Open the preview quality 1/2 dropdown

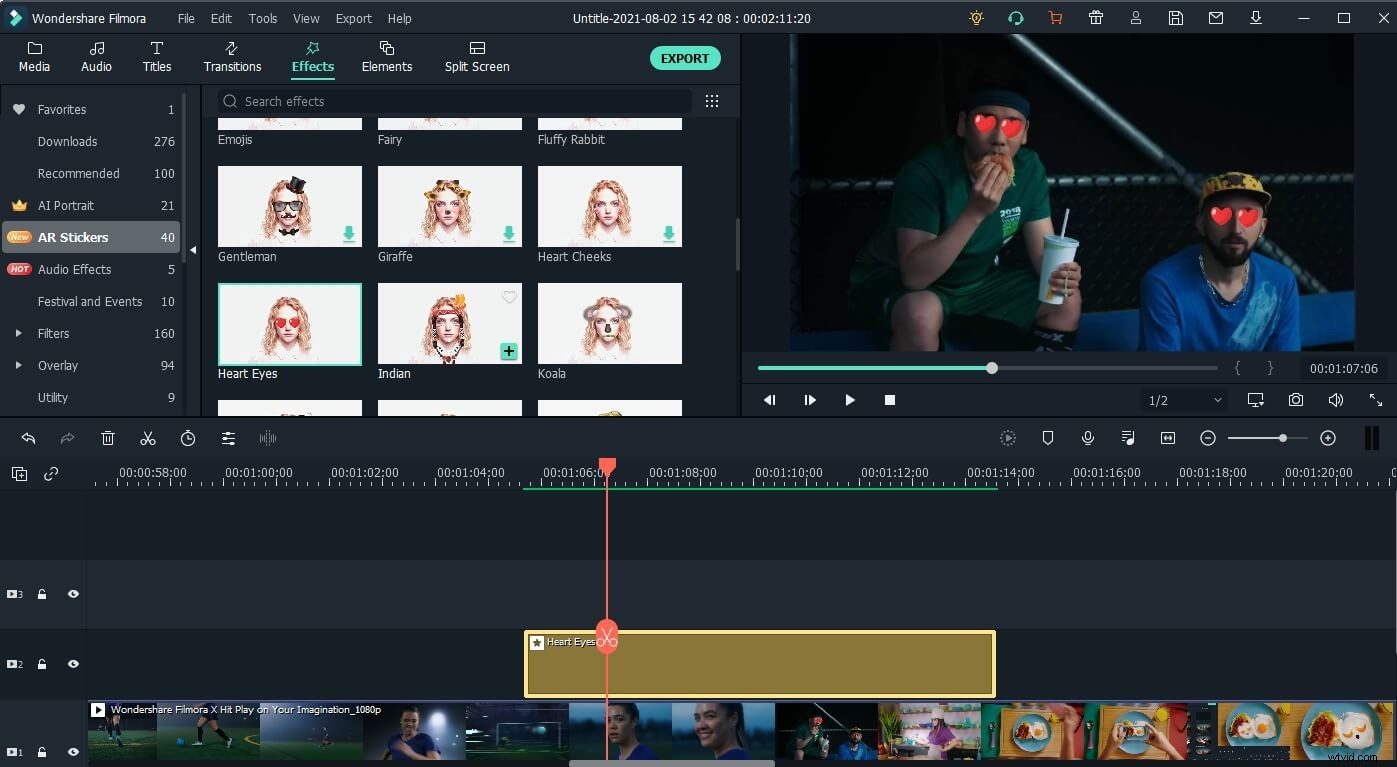click(1184, 399)
